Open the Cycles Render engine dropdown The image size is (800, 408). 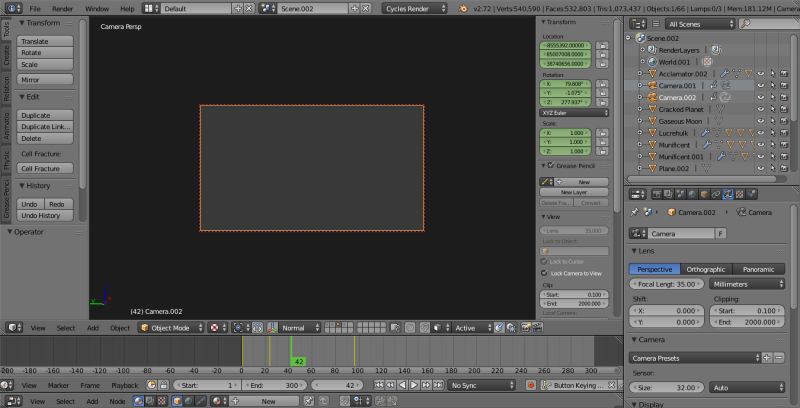pos(414,9)
